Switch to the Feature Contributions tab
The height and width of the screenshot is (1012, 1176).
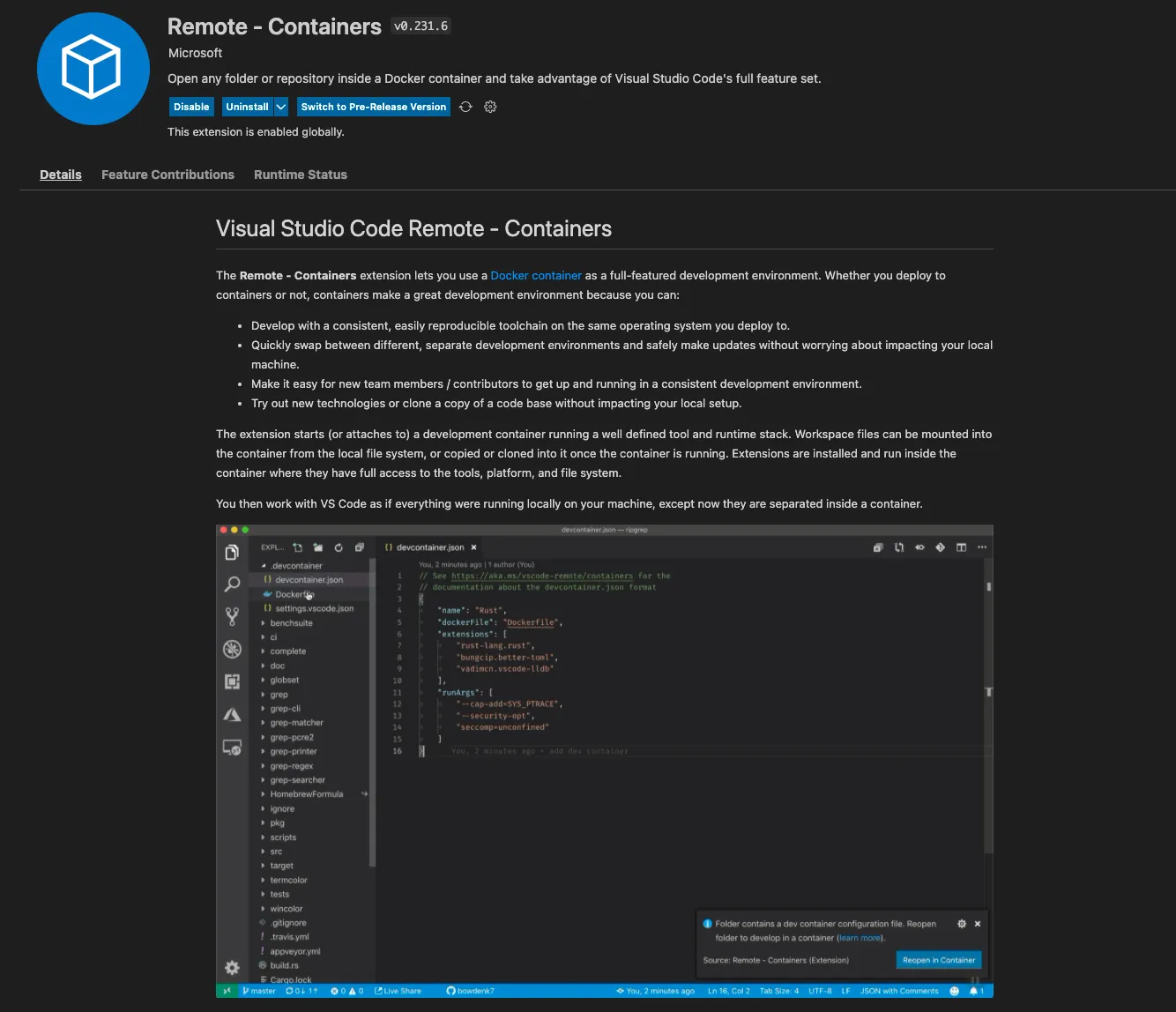(x=167, y=175)
